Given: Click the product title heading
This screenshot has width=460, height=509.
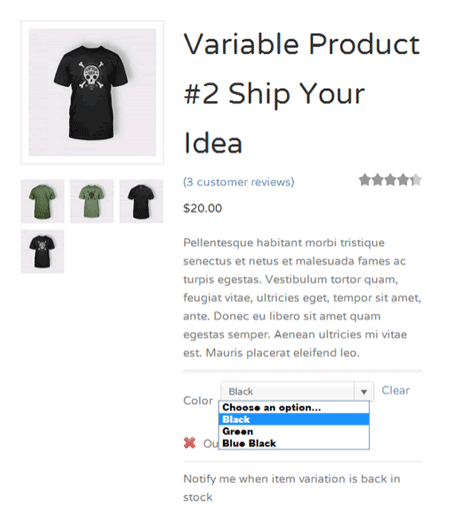Looking at the screenshot, I should pos(302,93).
